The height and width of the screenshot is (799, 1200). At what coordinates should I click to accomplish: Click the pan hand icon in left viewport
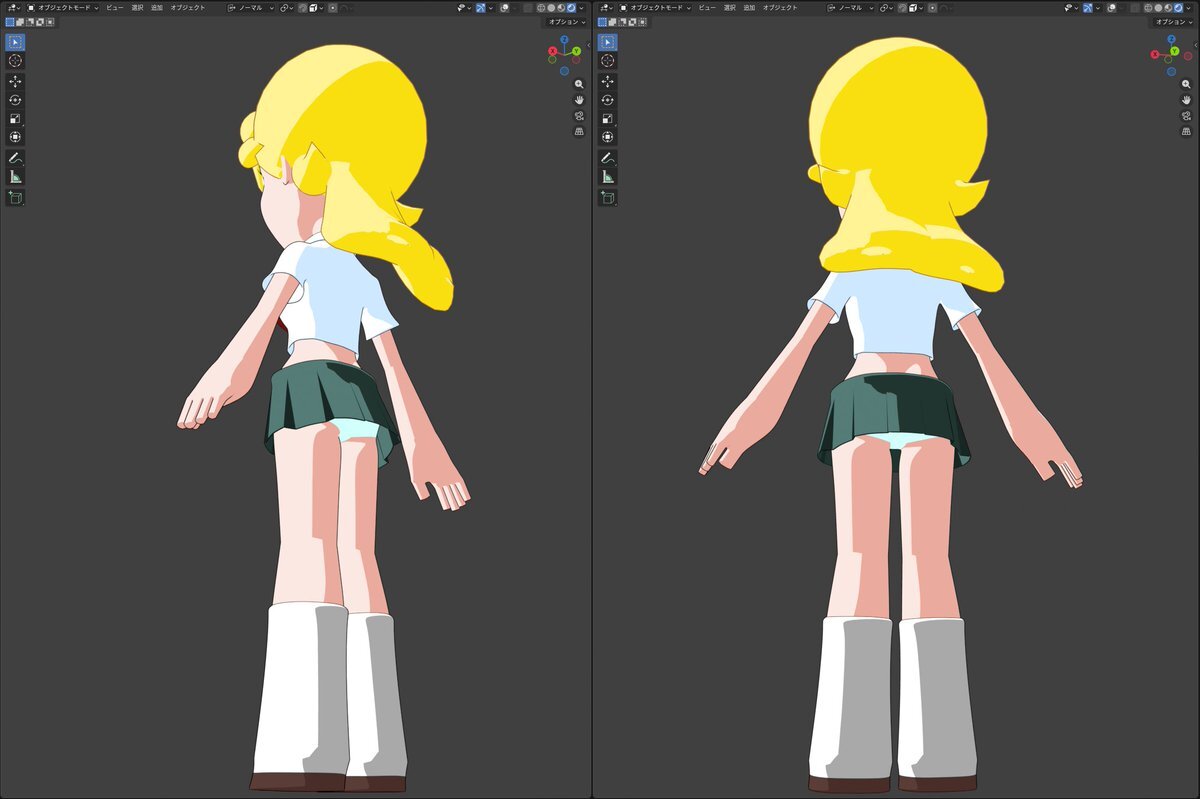pyautogui.click(x=579, y=100)
